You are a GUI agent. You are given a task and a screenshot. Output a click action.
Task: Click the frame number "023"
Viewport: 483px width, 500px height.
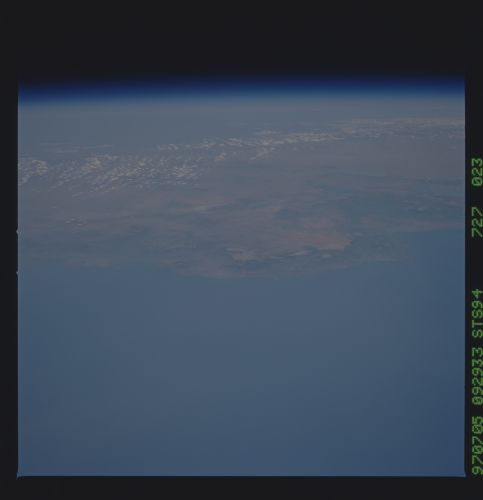point(477,172)
